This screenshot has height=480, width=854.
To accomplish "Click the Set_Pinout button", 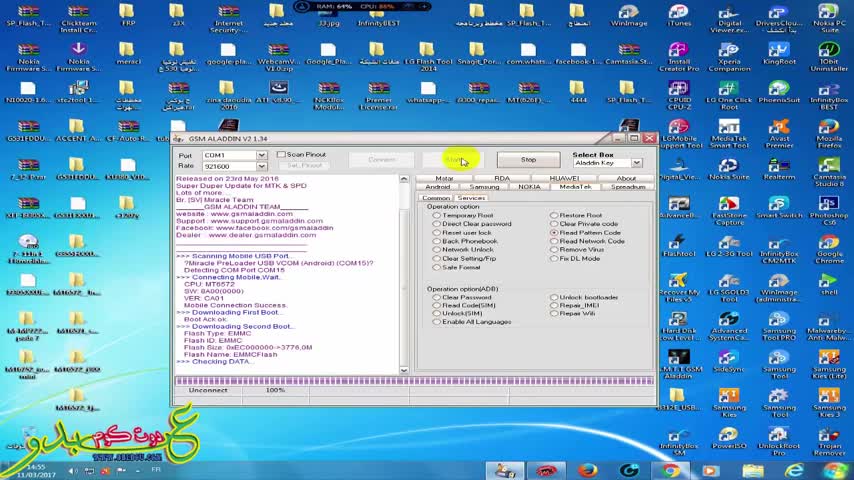I will (304, 166).
